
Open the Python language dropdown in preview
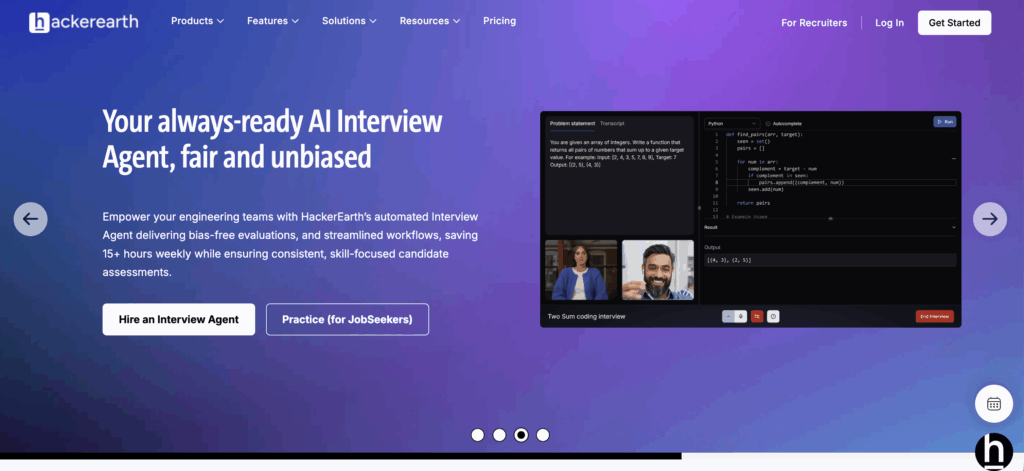tap(732, 123)
